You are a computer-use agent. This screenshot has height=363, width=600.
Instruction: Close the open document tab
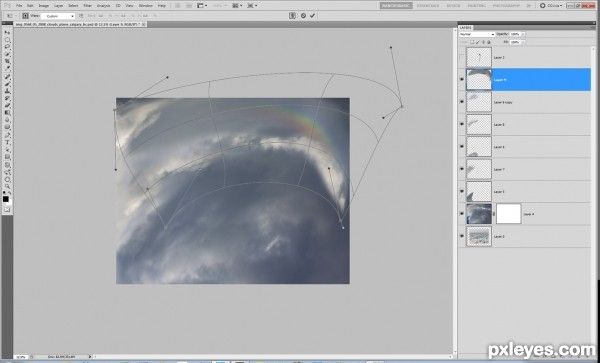tap(144, 24)
